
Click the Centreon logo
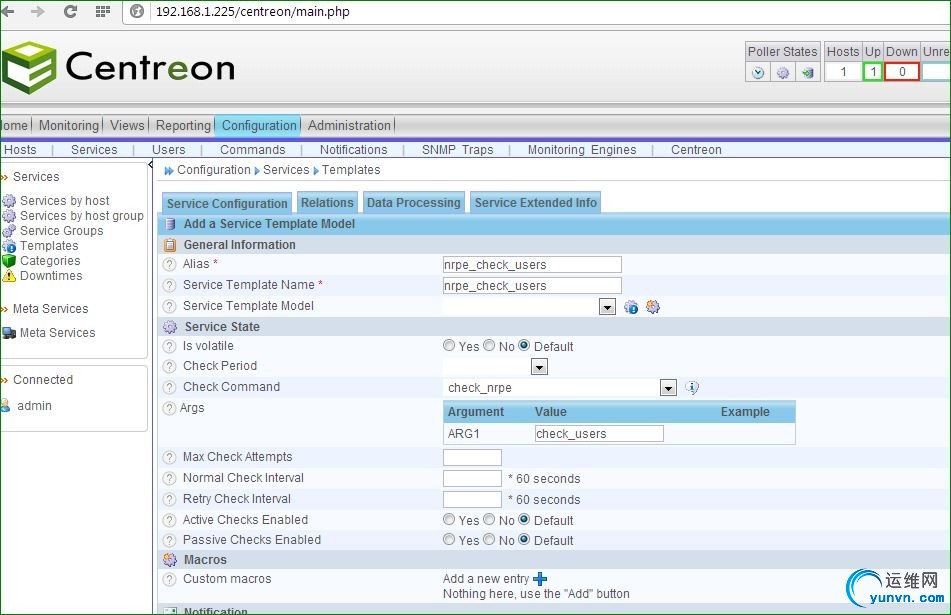click(118, 67)
